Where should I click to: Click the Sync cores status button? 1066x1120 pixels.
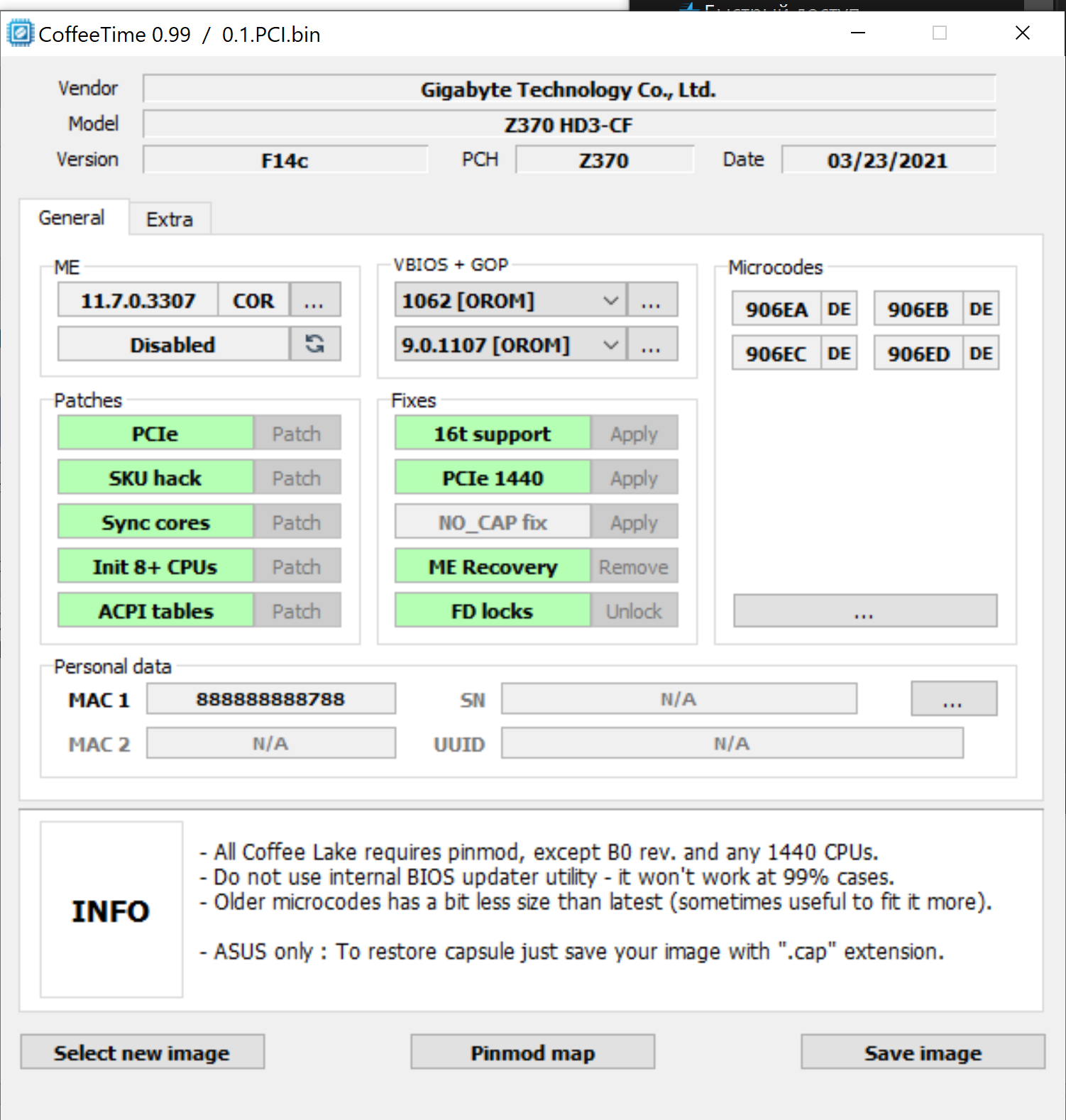coord(155,522)
